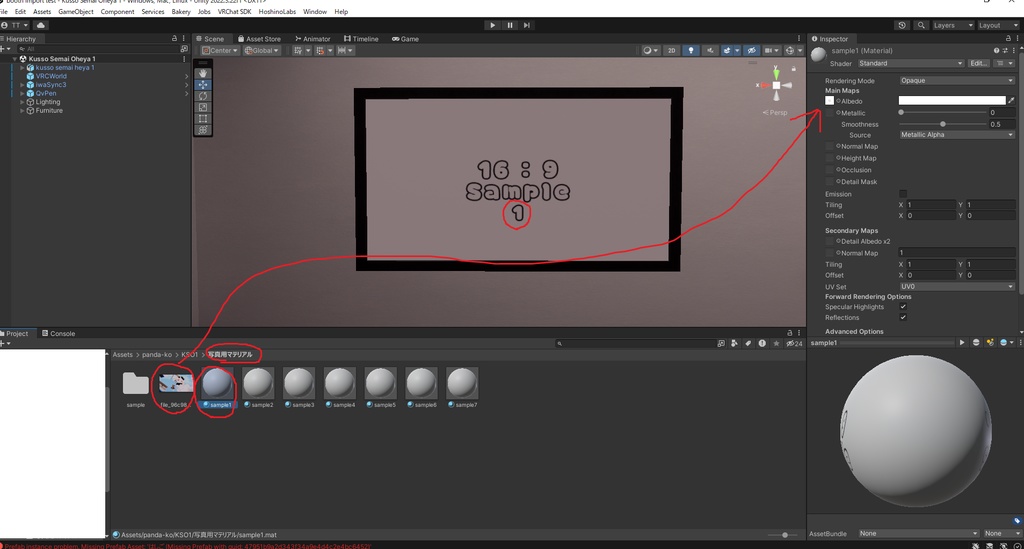Open the Bakery menu
Image resolution: width=1024 pixels, height=549 pixels.
click(181, 12)
